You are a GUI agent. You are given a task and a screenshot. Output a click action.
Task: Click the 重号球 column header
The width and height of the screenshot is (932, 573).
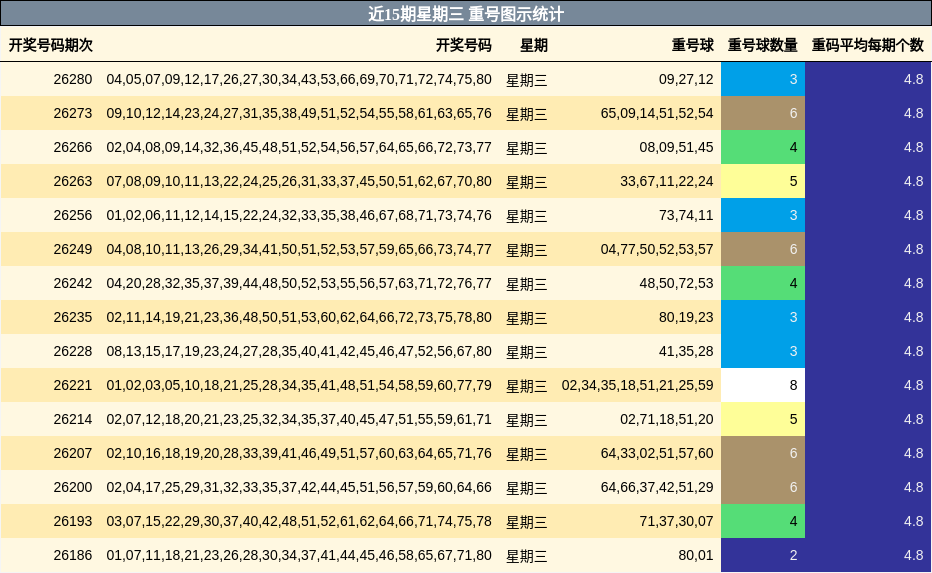(x=692, y=45)
